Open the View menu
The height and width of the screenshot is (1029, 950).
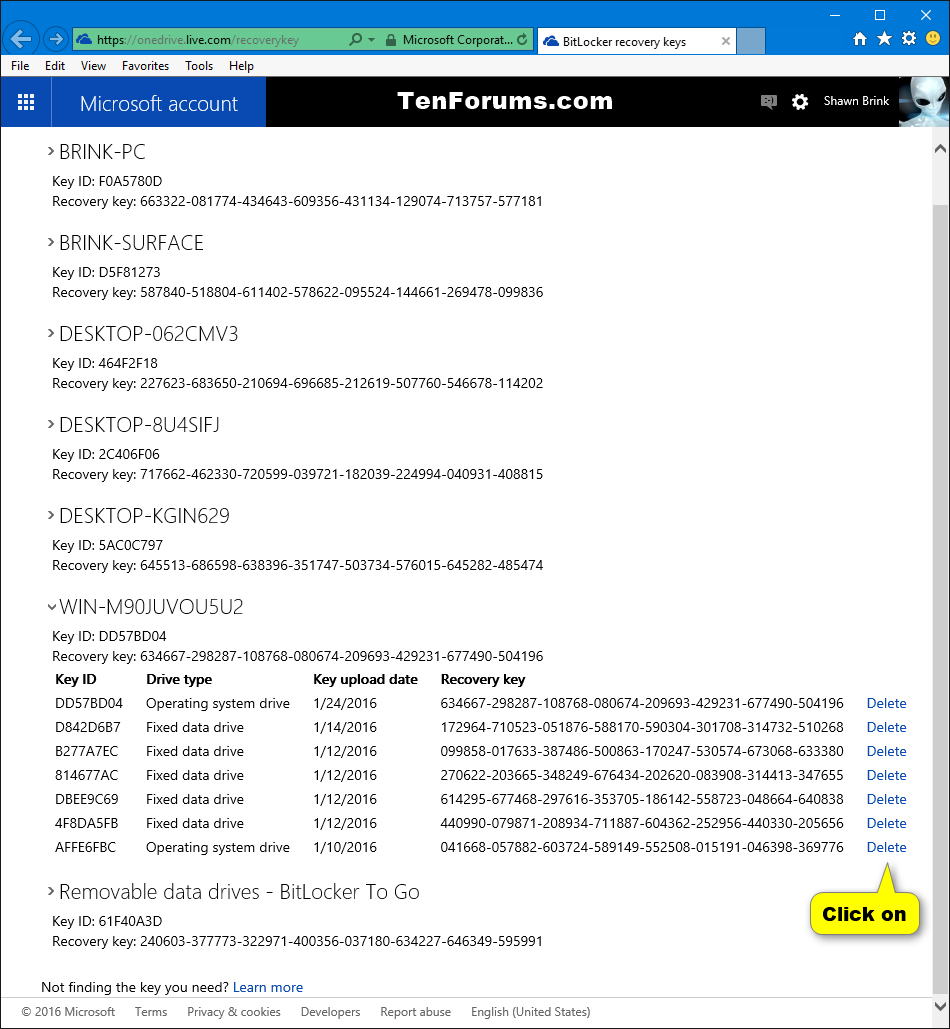93,66
